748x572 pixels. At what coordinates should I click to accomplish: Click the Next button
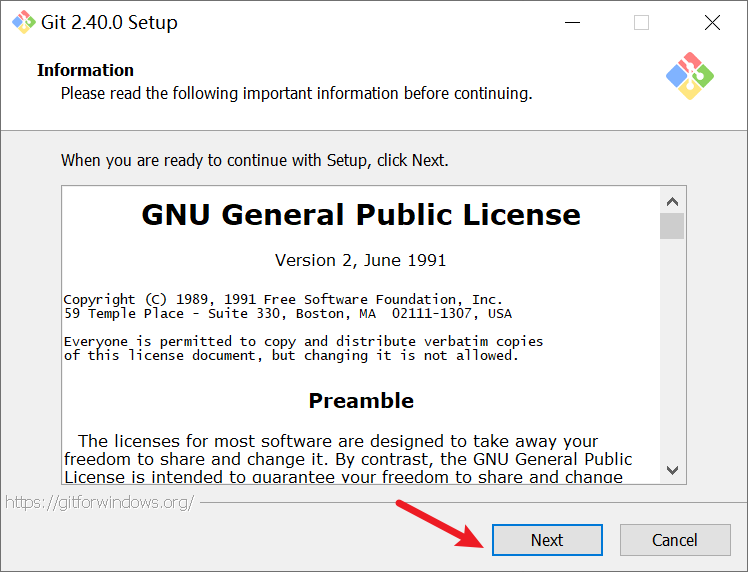(547, 540)
